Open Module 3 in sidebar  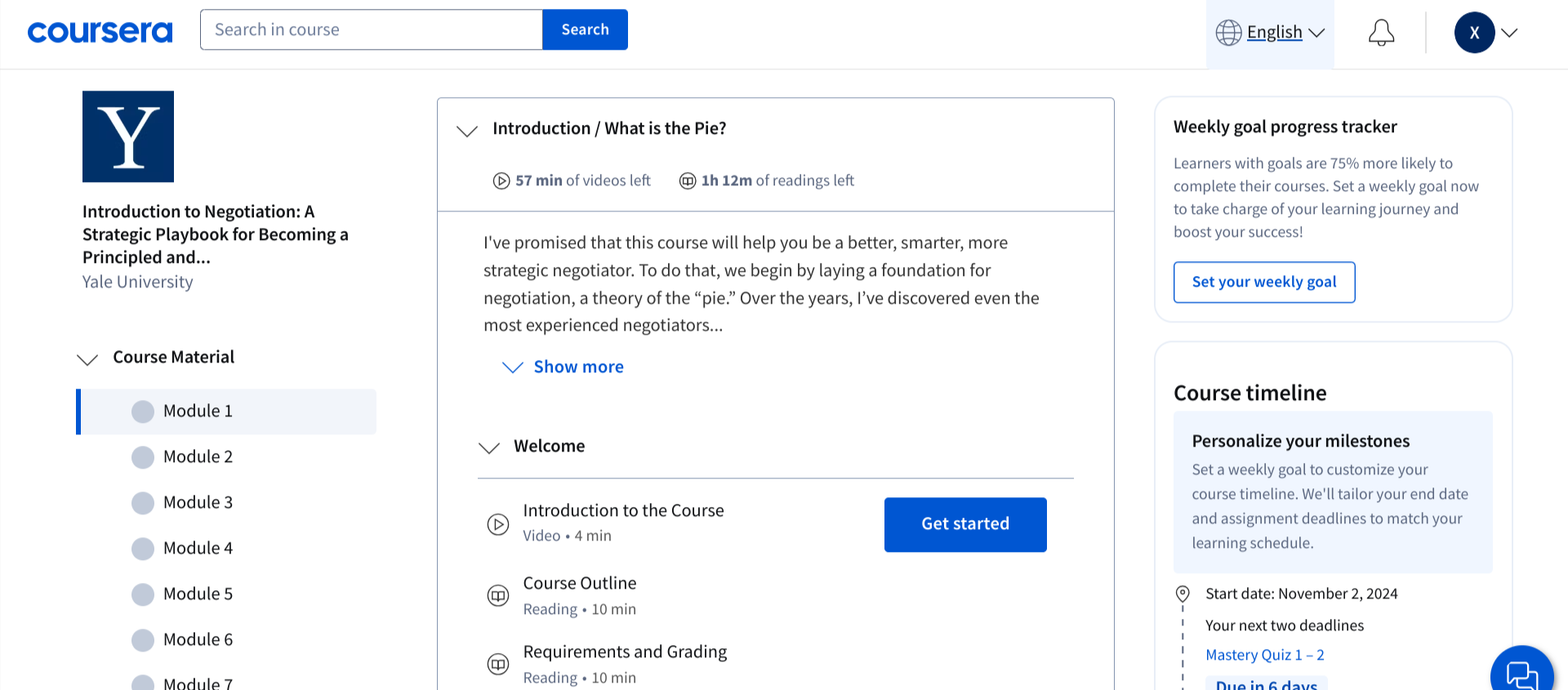coord(198,503)
